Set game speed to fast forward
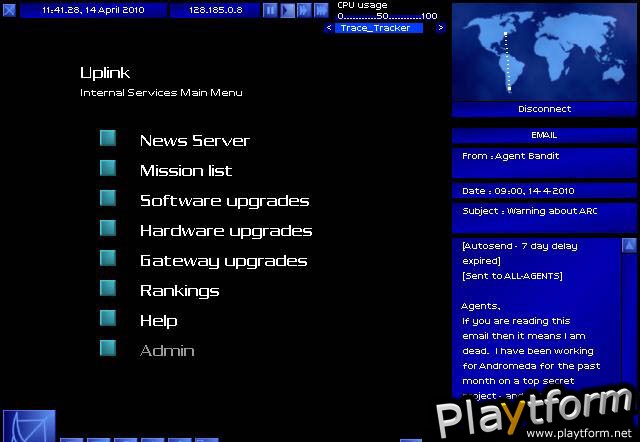This screenshot has width=640, height=442. point(304,10)
